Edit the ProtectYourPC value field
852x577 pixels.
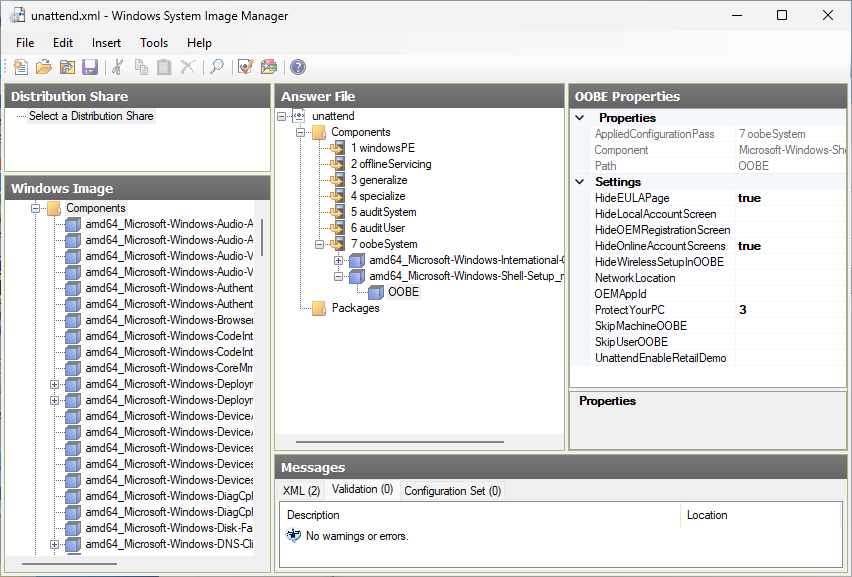tap(791, 310)
